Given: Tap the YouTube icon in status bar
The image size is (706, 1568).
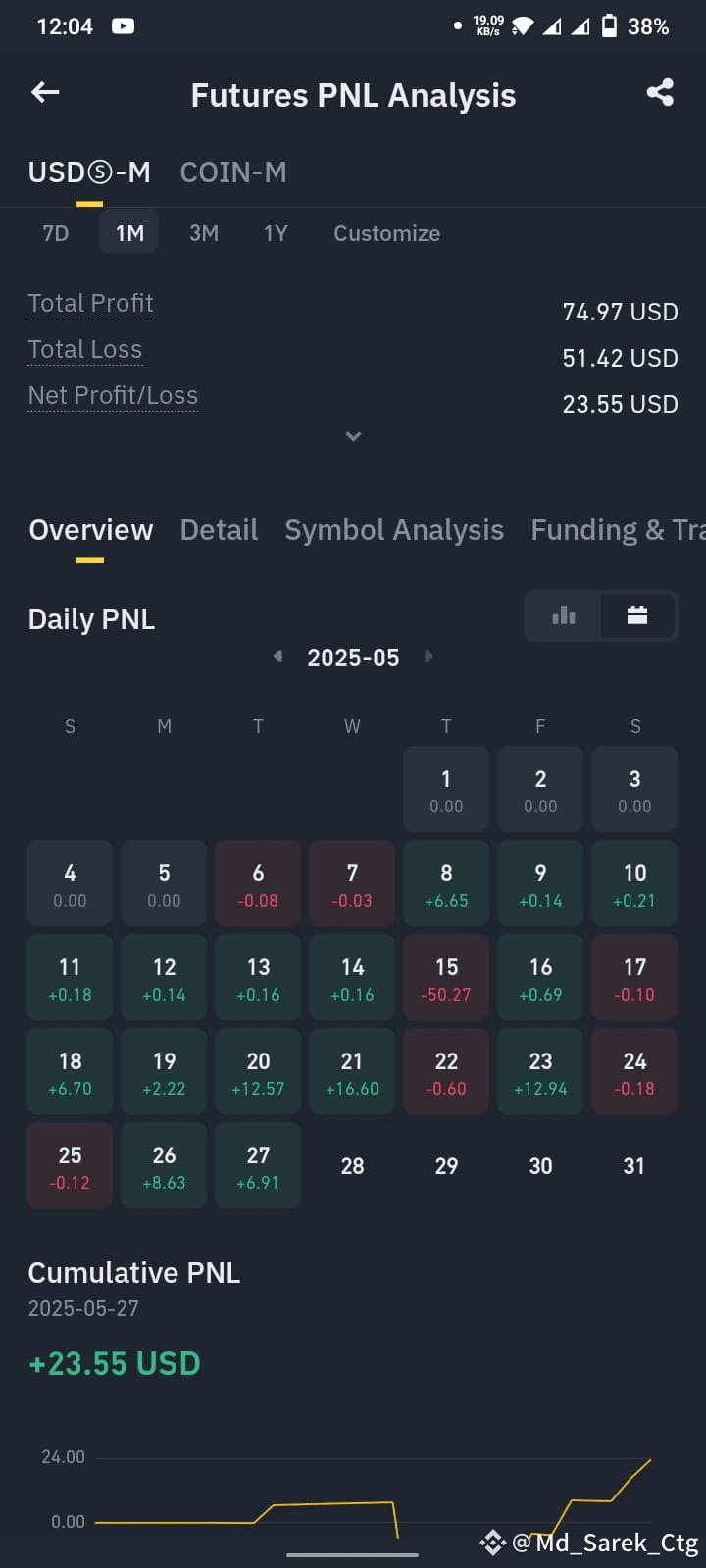Looking at the screenshot, I should (x=123, y=26).
